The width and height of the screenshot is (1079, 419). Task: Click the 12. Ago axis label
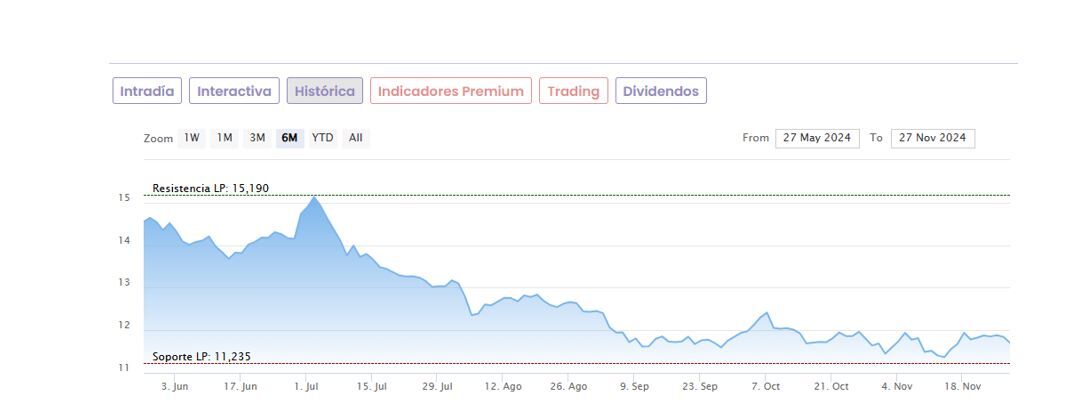click(503, 386)
